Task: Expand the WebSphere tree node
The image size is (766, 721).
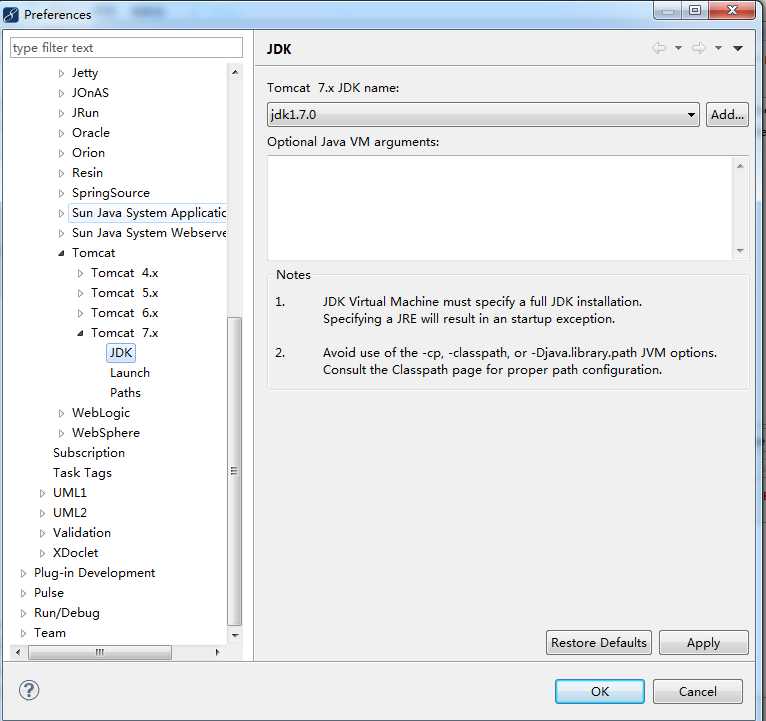Action: click(x=61, y=433)
